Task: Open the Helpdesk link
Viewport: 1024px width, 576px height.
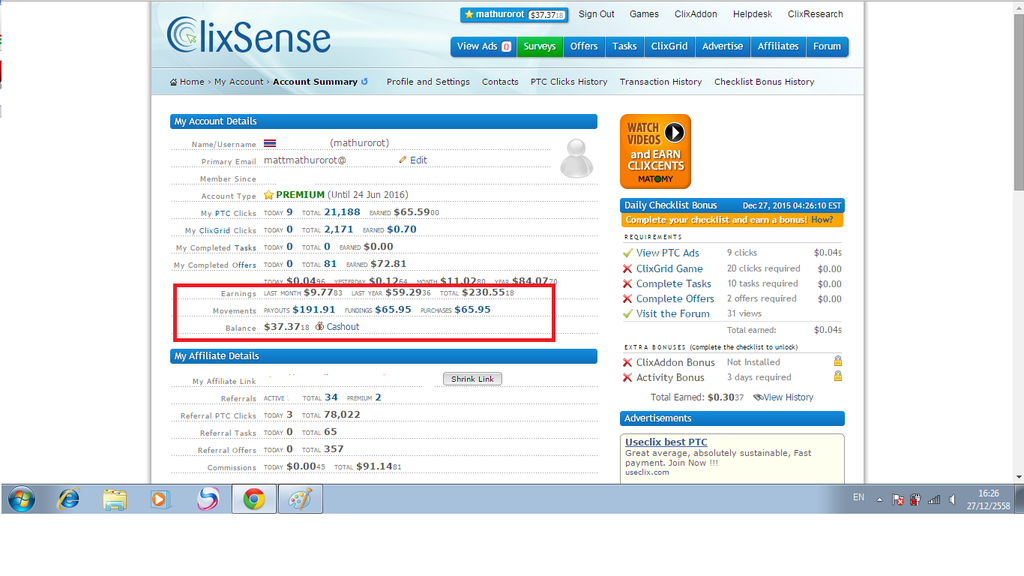Action: click(752, 14)
